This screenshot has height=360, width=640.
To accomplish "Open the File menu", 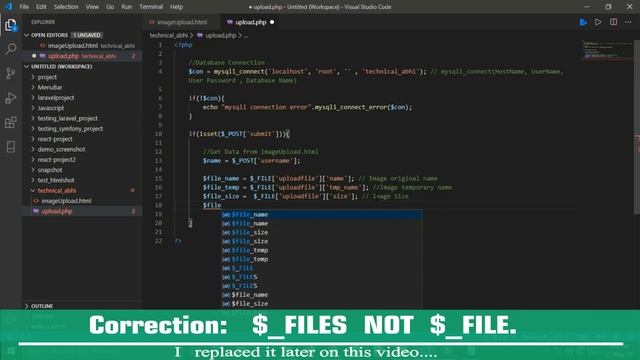I will pos(24,7).
